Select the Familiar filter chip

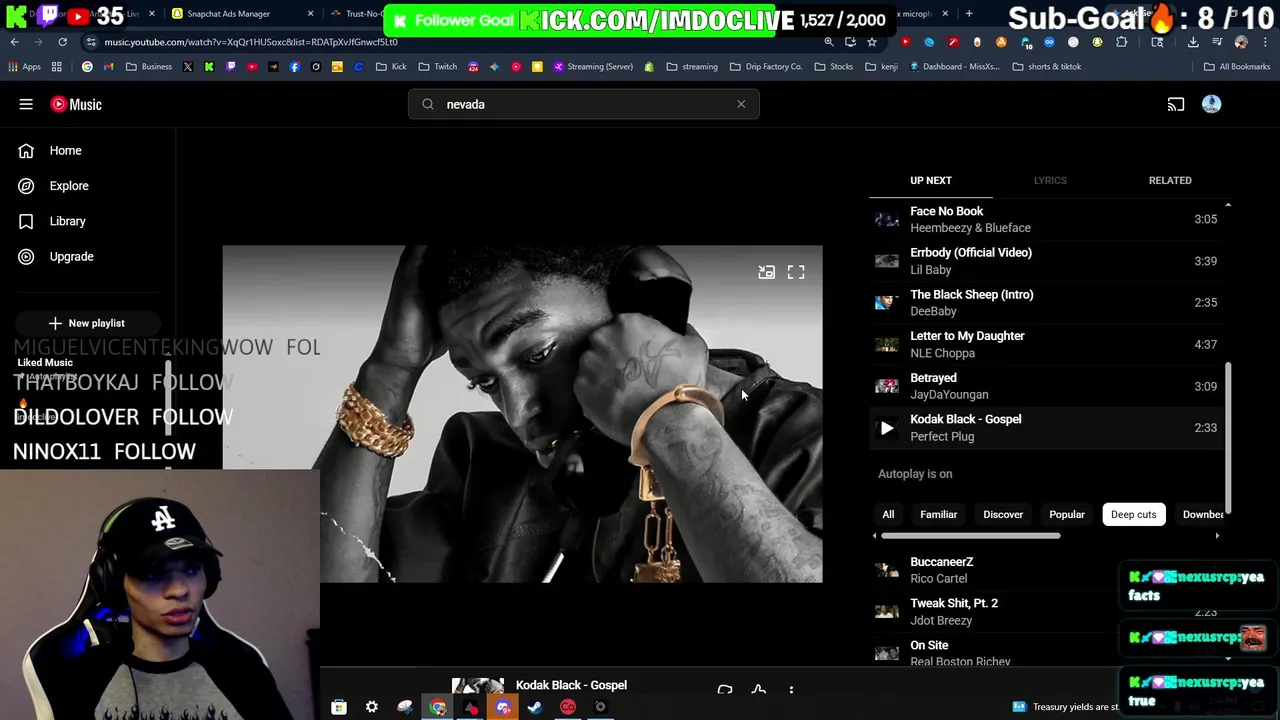[x=938, y=514]
